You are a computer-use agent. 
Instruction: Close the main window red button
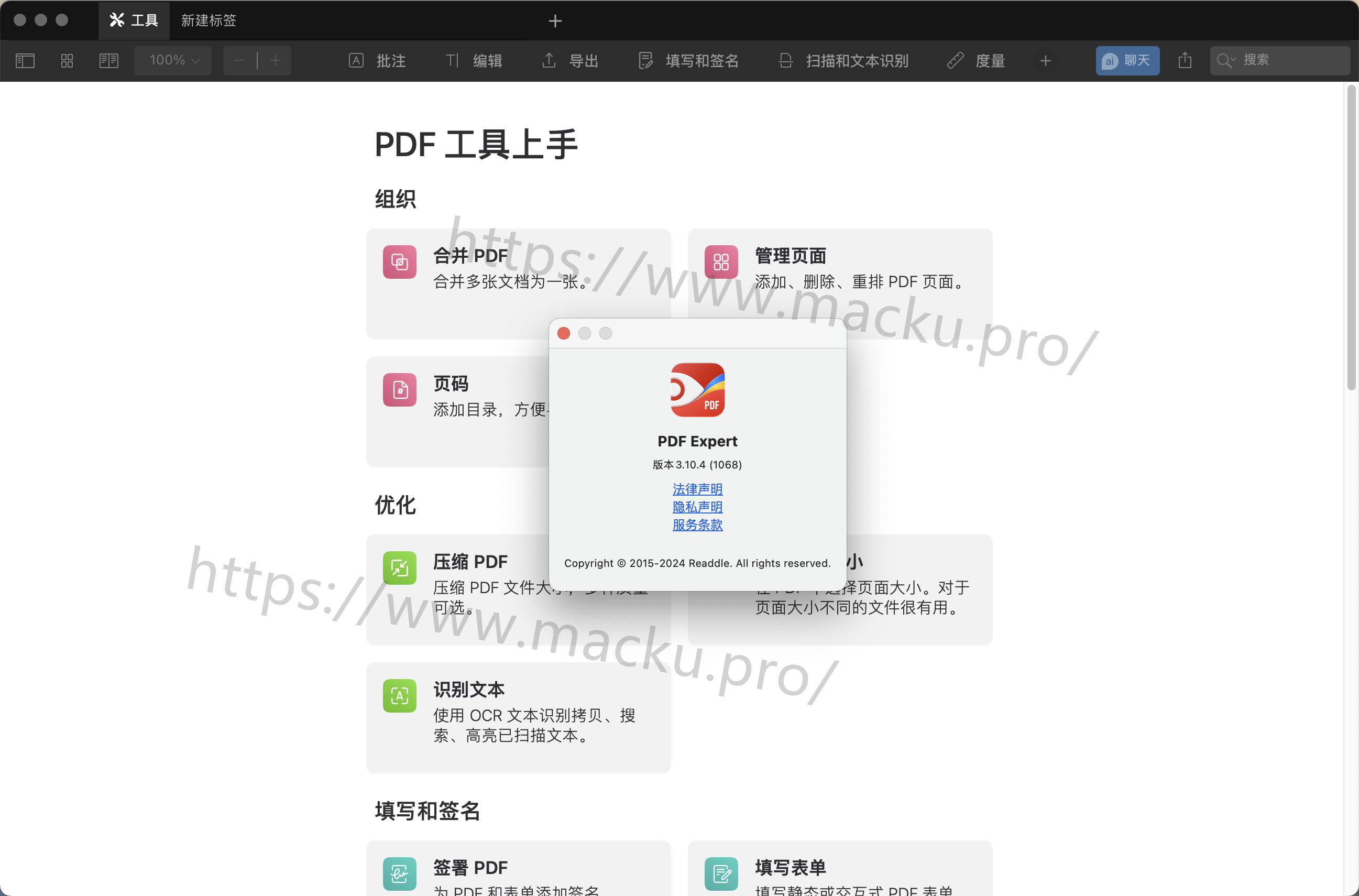[19, 20]
